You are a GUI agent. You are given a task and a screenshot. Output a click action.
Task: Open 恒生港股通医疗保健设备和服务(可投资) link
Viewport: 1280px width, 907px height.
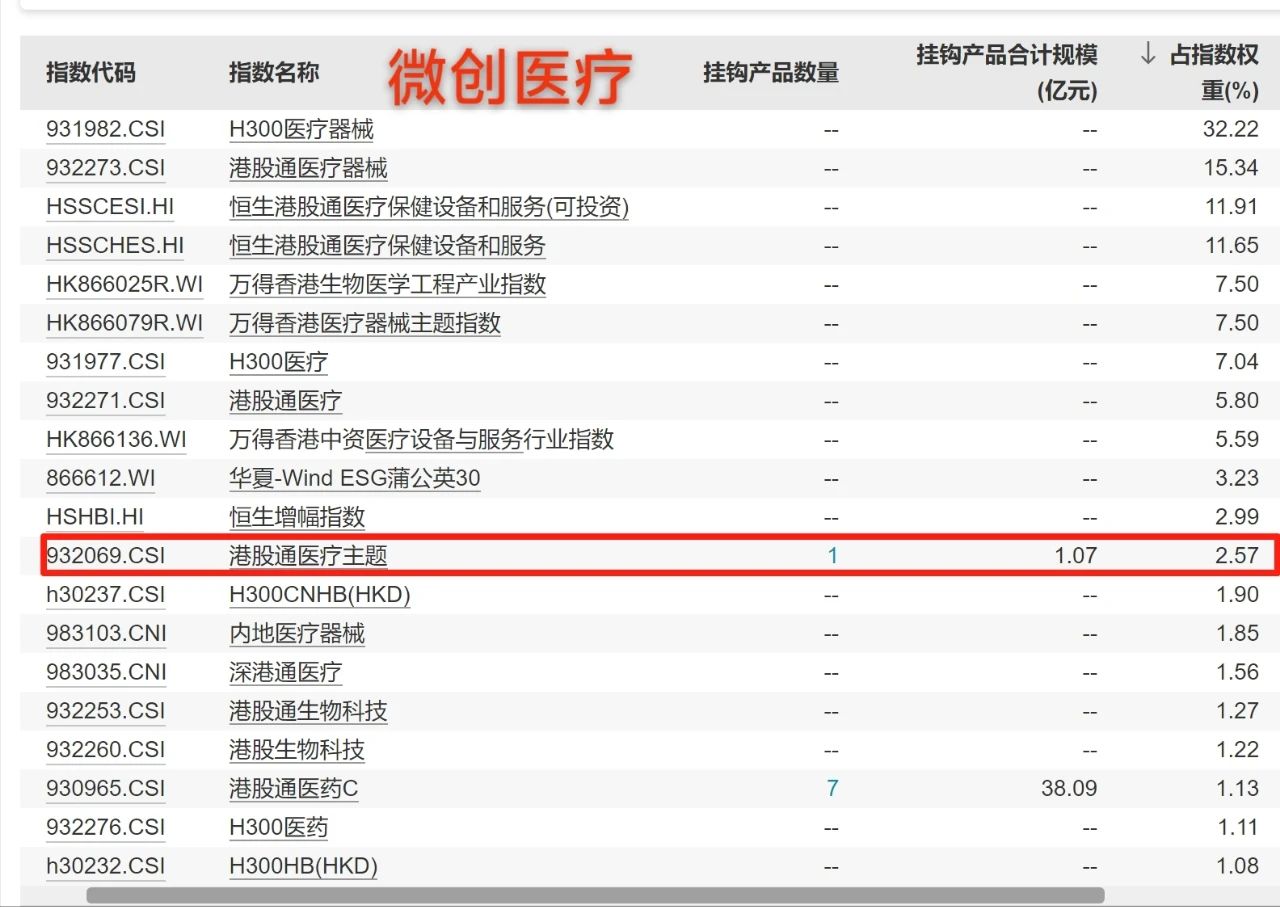(x=429, y=207)
